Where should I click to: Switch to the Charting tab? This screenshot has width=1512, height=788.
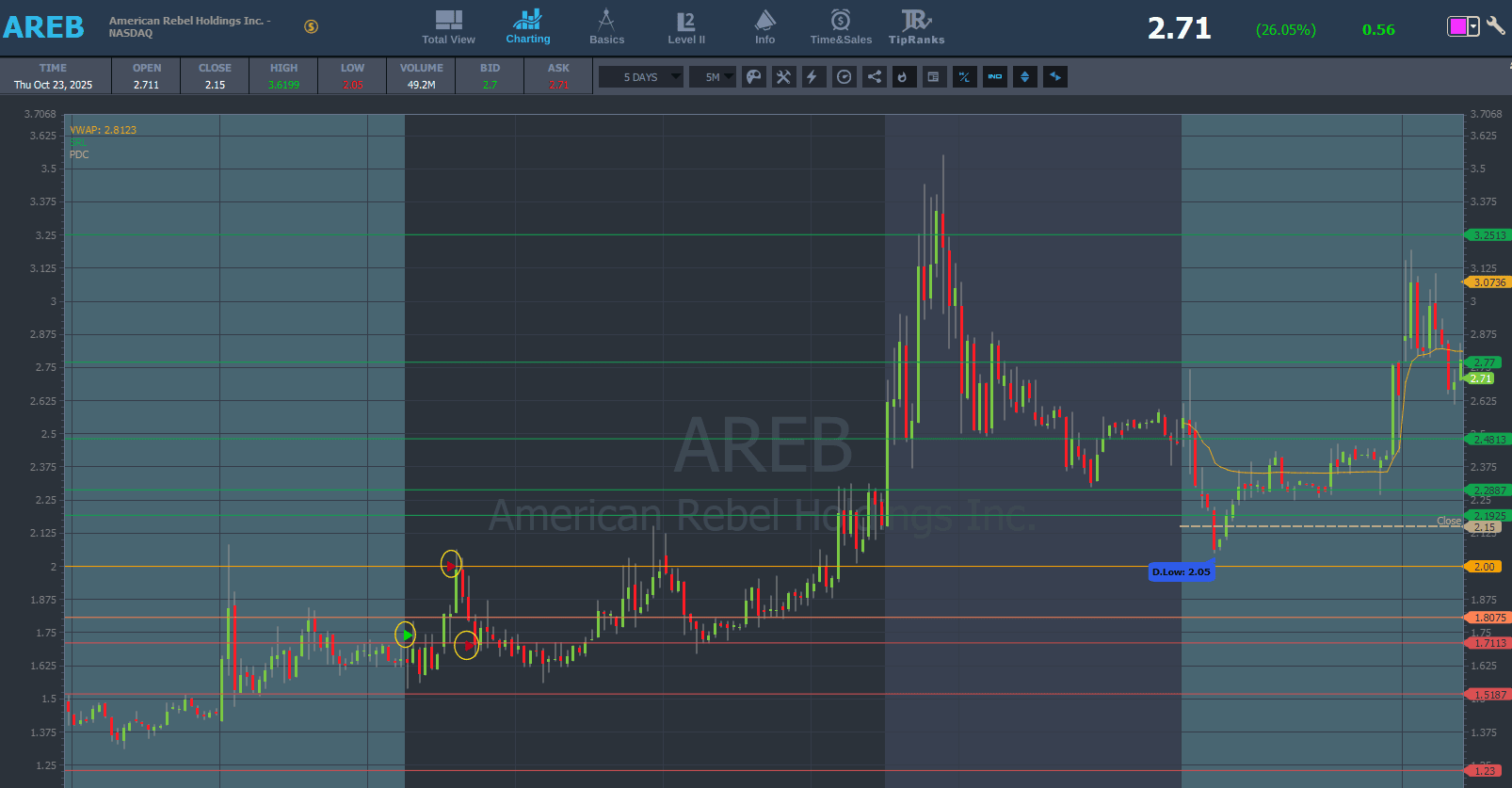point(527,27)
